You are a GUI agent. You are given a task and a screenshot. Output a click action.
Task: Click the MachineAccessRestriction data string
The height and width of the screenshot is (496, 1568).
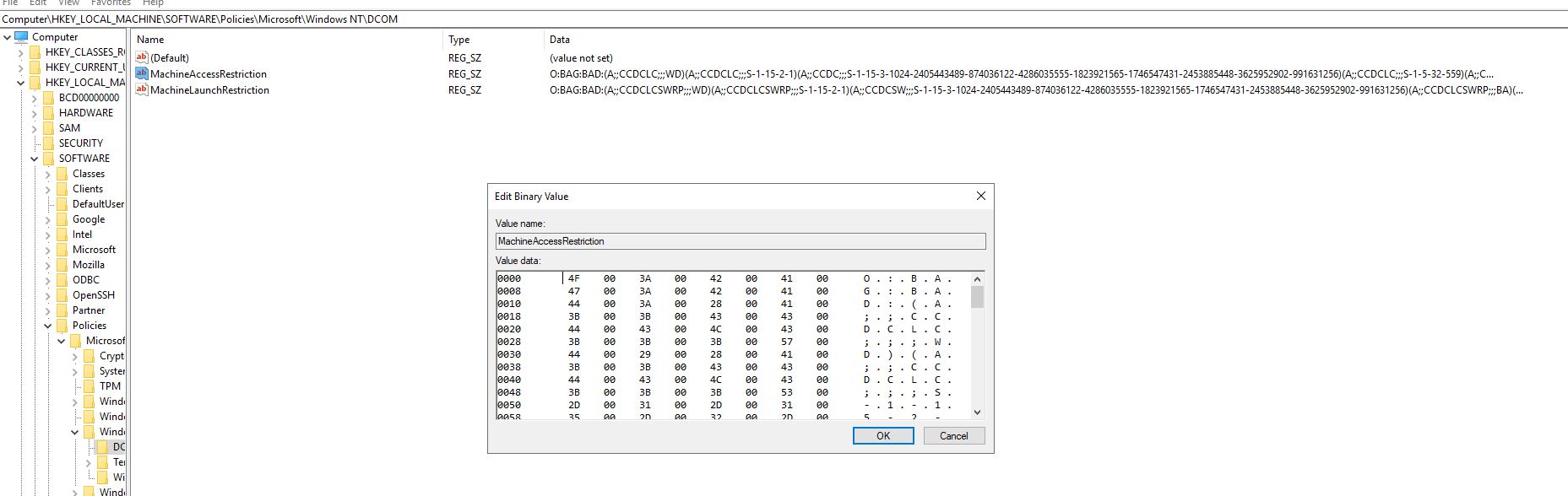(x=1022, y=73)
